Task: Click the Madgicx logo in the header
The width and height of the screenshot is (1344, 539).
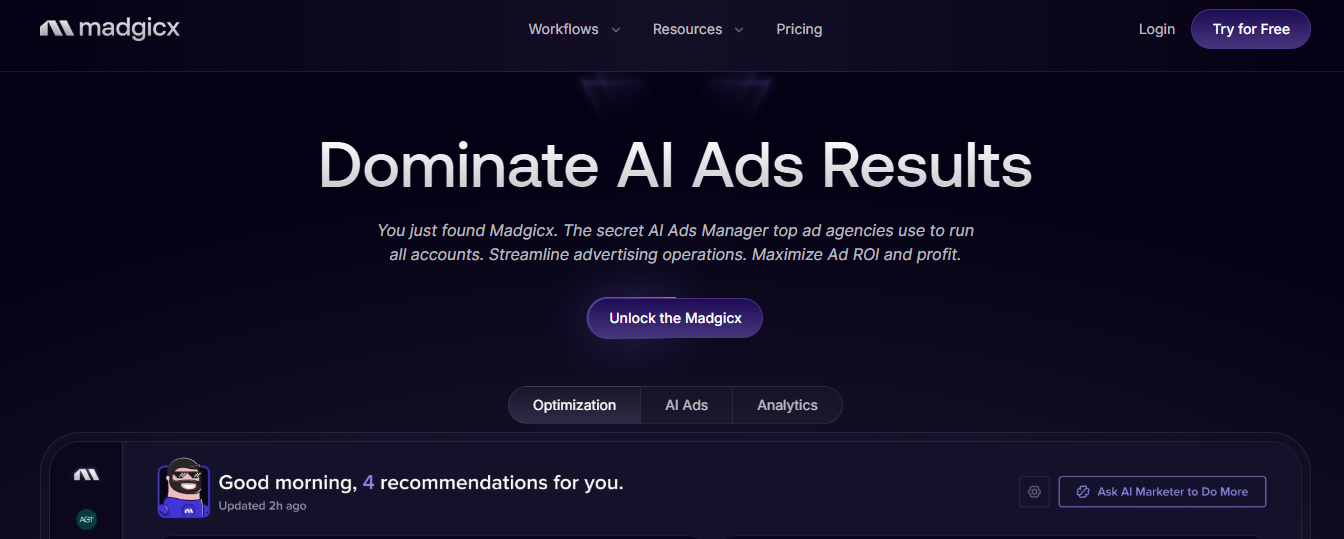Action: click(110, 29)
